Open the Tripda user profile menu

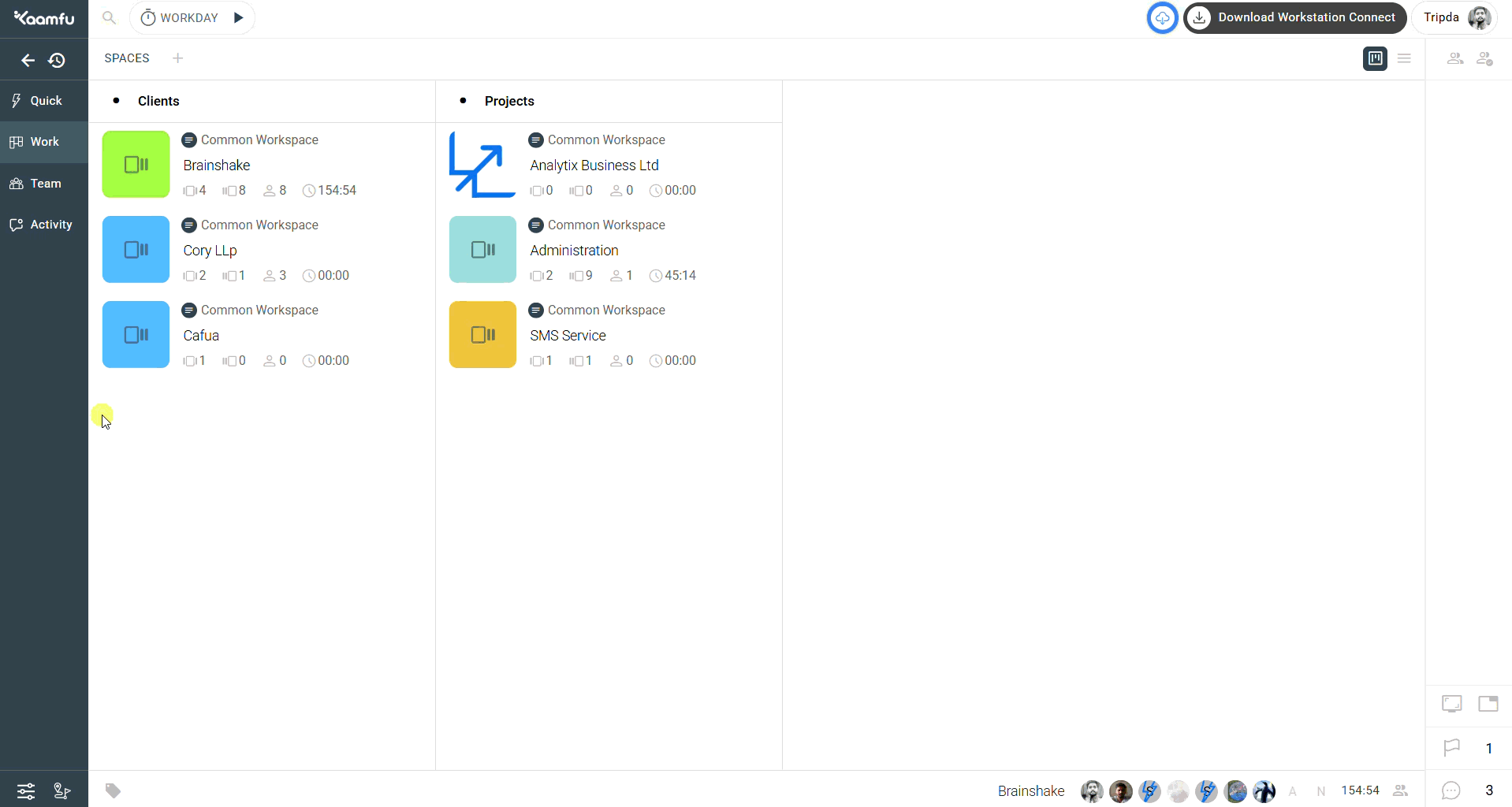[1455, 17]
